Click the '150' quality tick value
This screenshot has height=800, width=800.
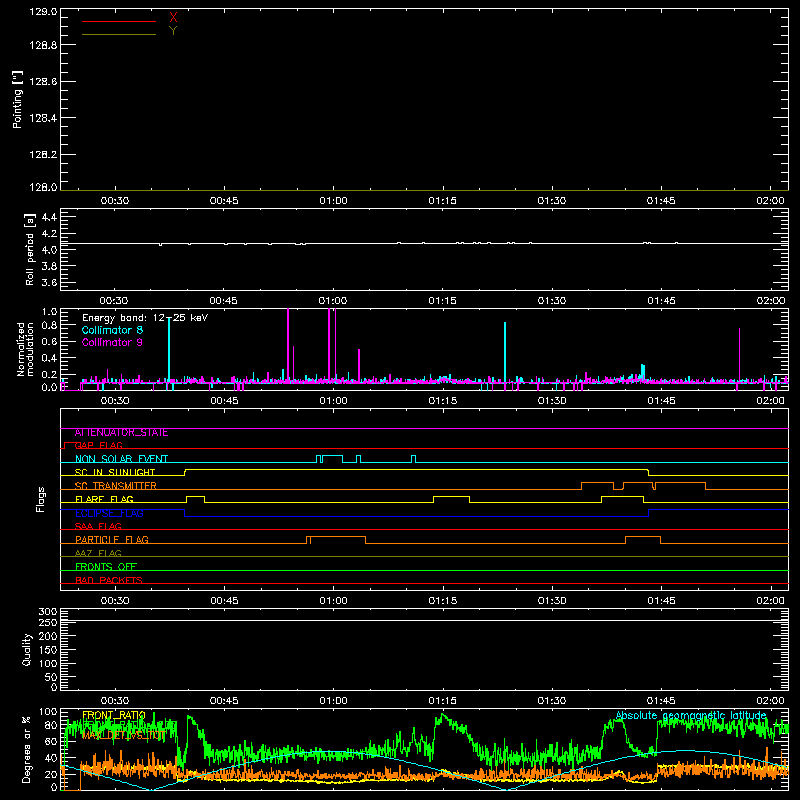(48, 651)
